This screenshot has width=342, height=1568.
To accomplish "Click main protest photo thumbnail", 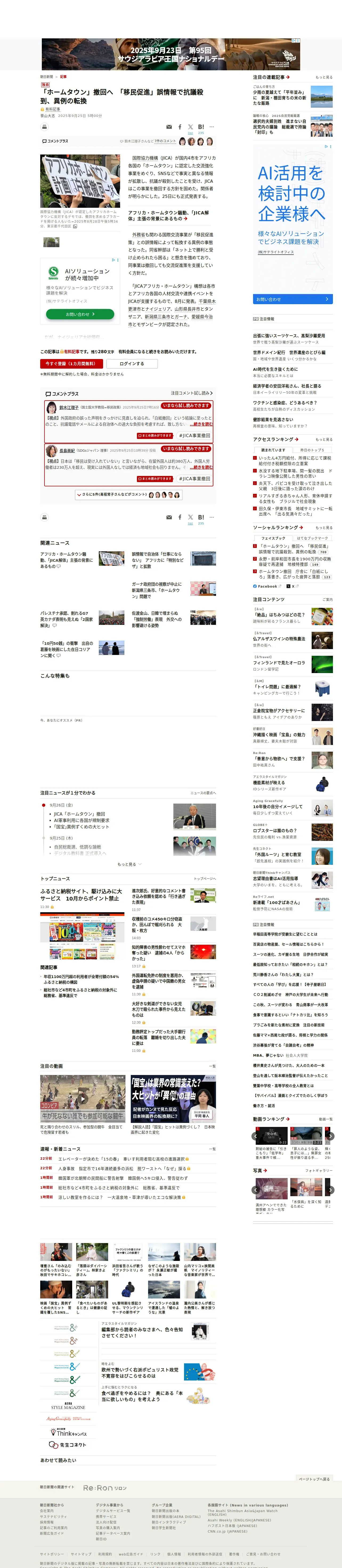I will point(80,181).
